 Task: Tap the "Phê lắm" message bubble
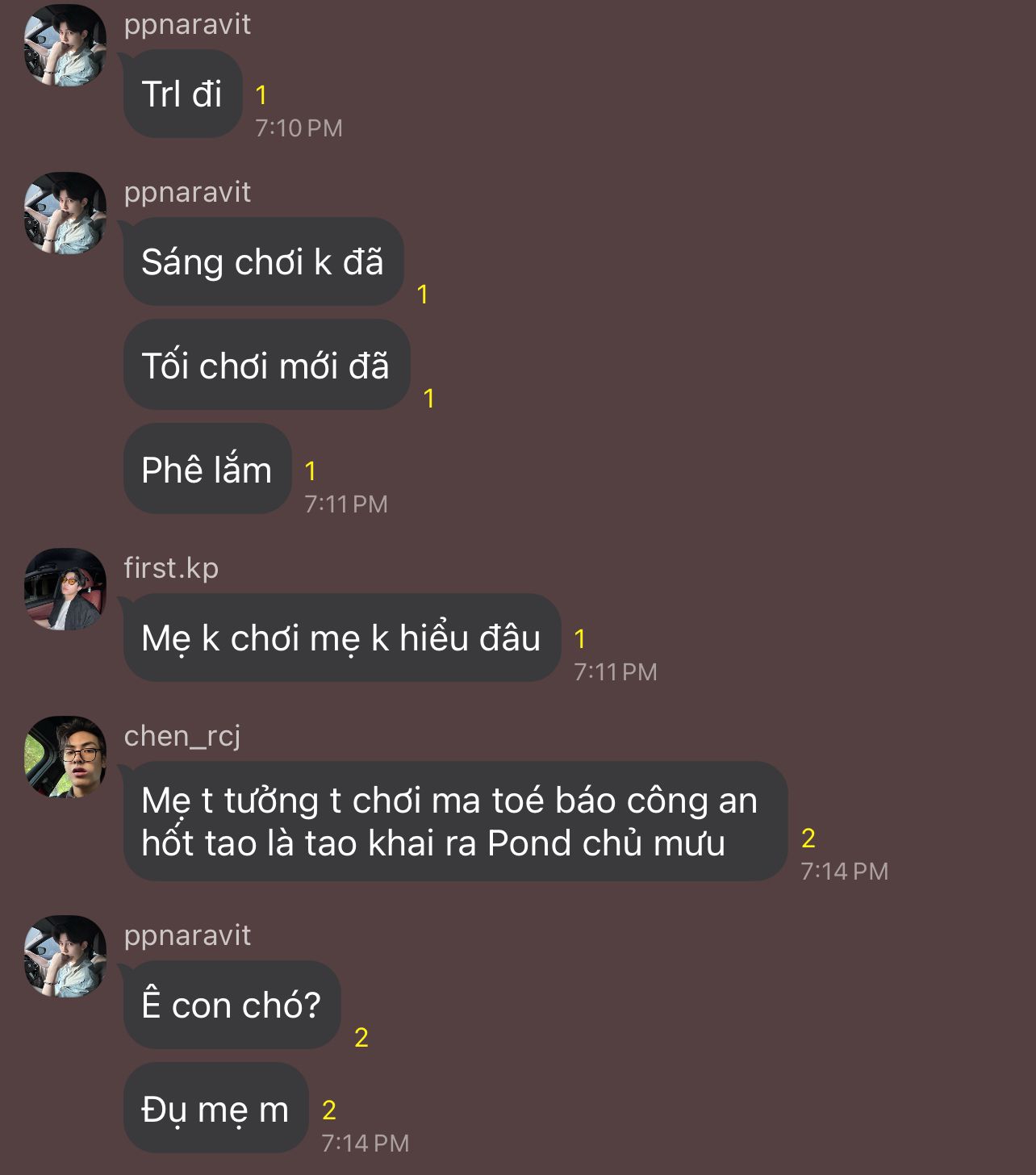point(207,469)
